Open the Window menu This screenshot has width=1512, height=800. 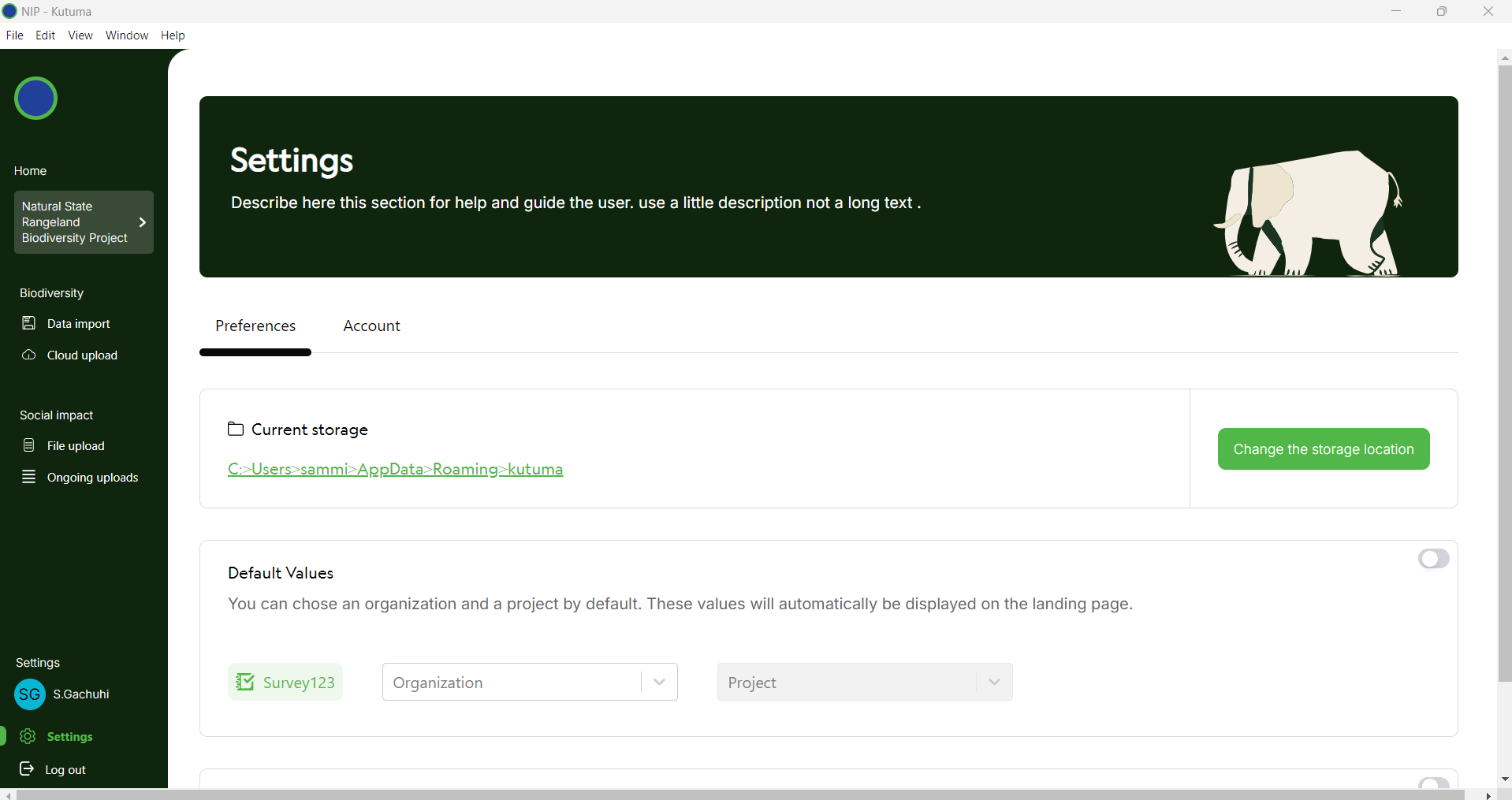[127, 35]
